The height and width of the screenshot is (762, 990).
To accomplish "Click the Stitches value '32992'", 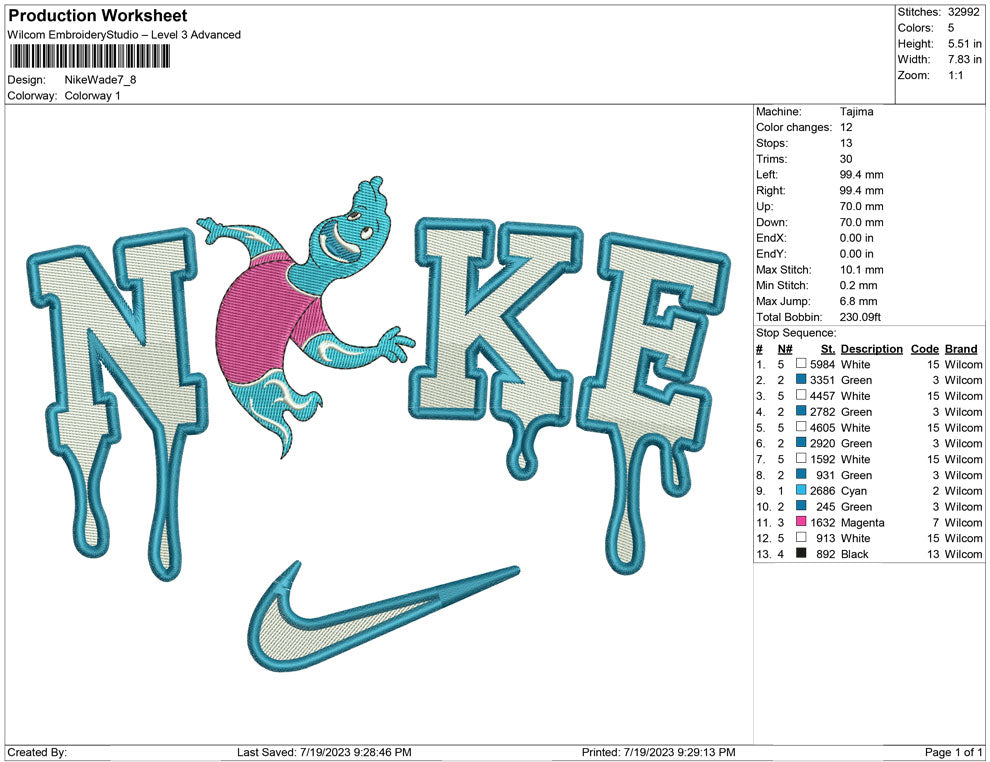I will [963, 12].
